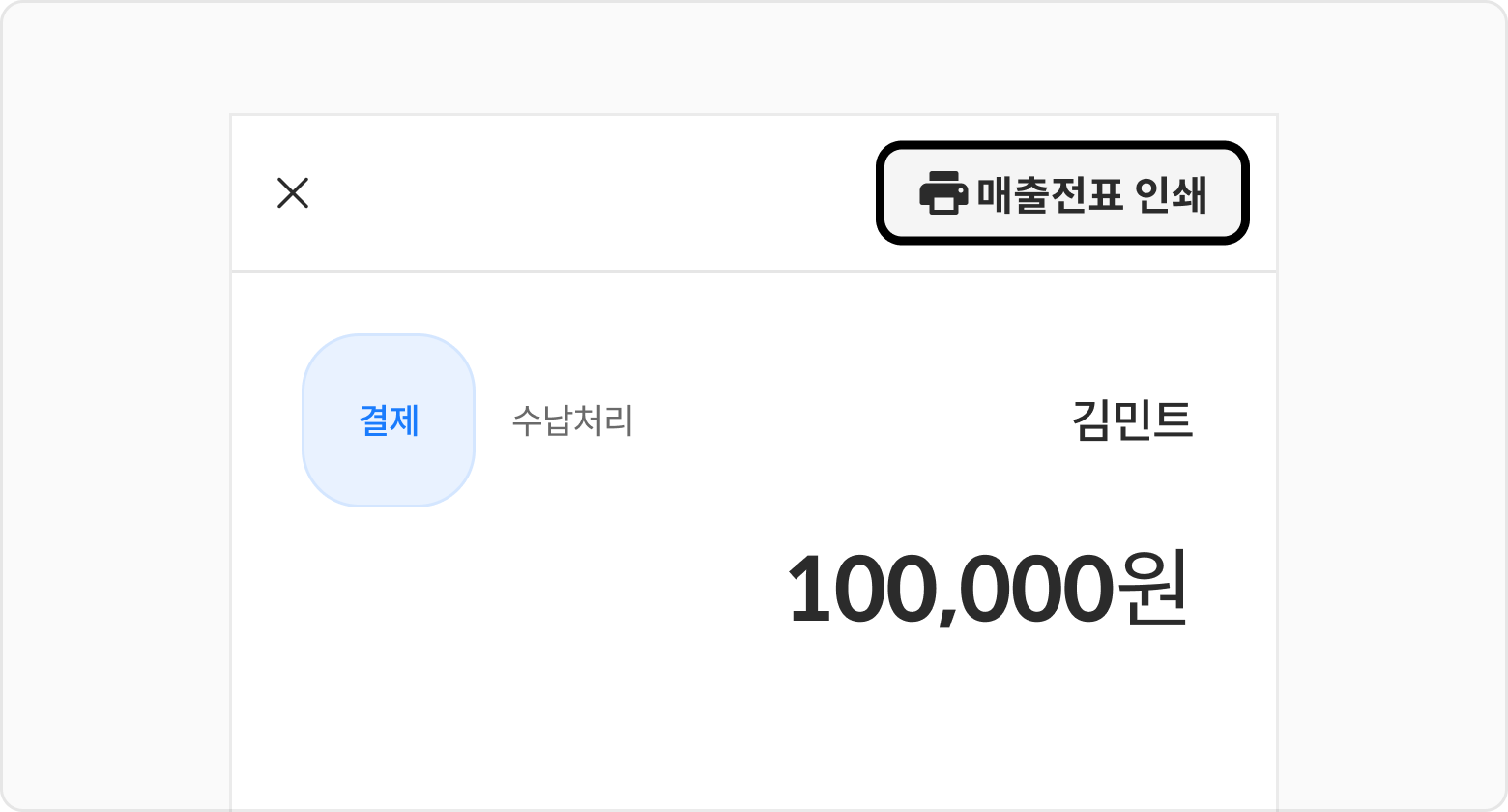Tap the rounded 결제 status icon
The image size is (1508, 812).
pyautogui.click(x=389, y=420)
